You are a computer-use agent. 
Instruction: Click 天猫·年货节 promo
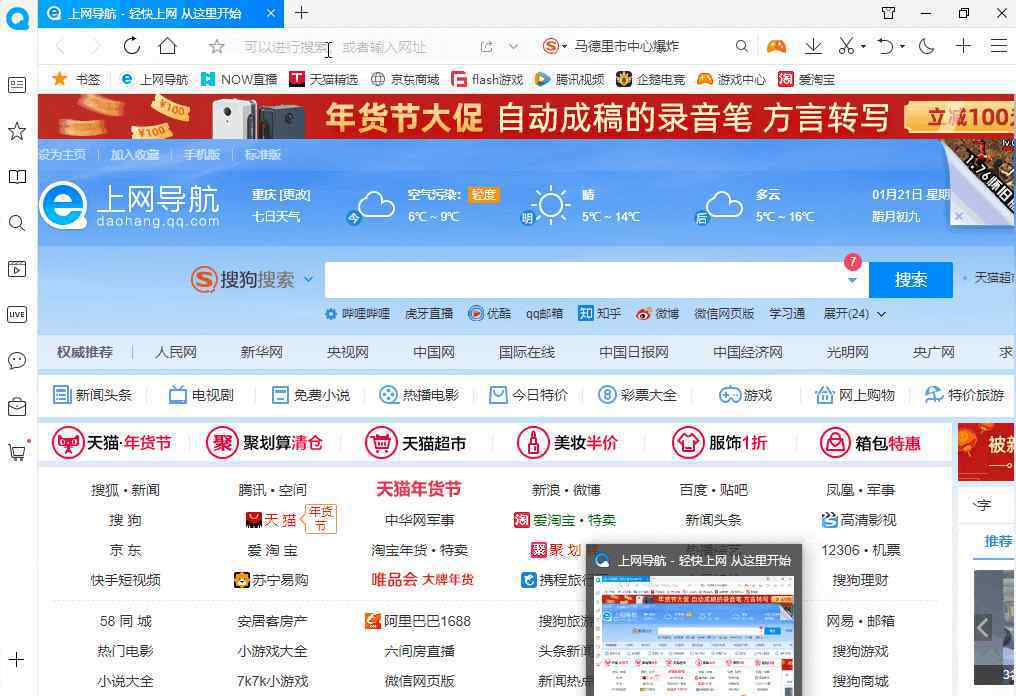coord(111,443)
